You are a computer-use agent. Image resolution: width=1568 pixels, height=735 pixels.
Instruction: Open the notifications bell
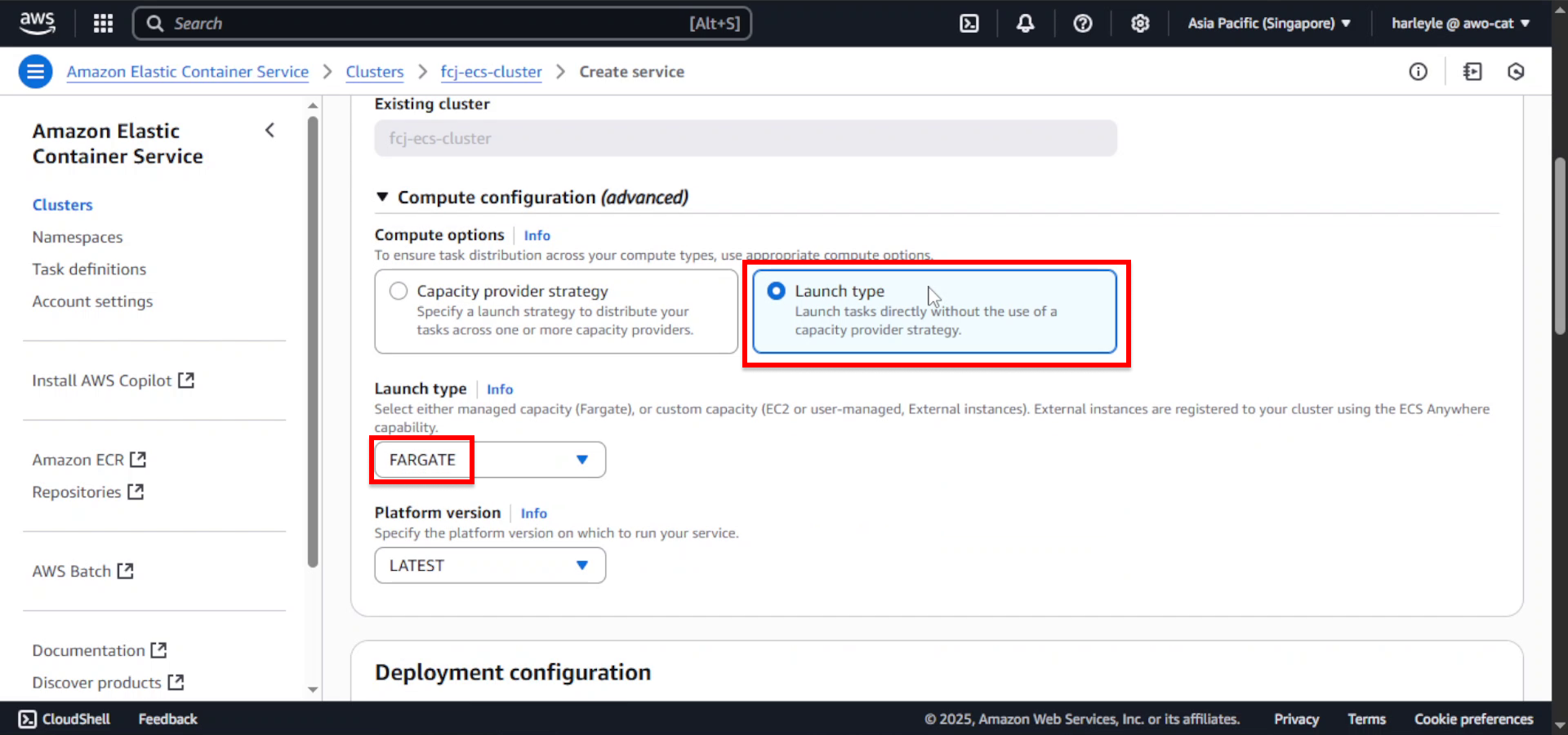[1025, 23]
